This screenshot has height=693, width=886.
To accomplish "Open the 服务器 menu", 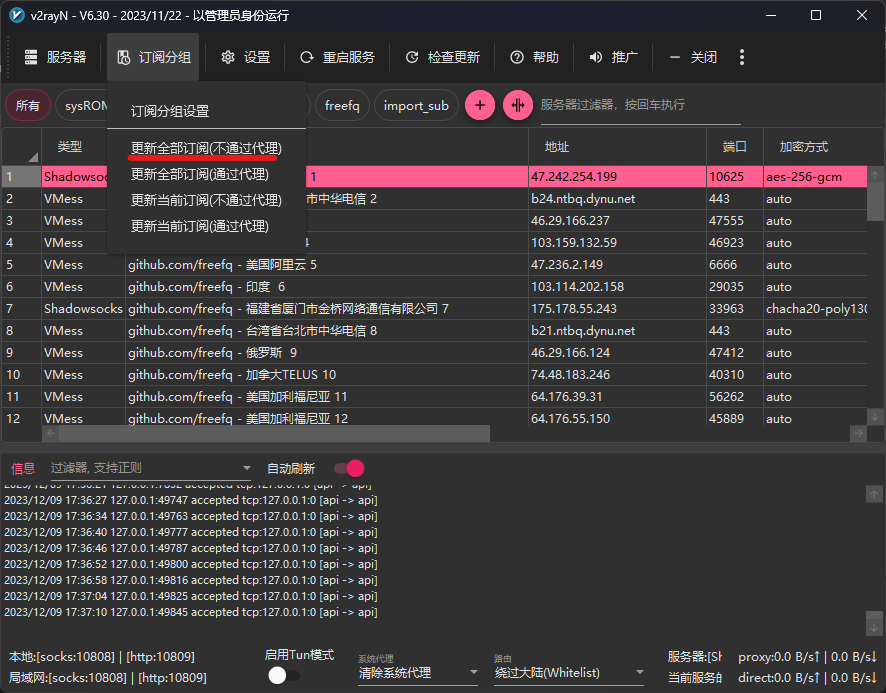I will click(55, 57).
